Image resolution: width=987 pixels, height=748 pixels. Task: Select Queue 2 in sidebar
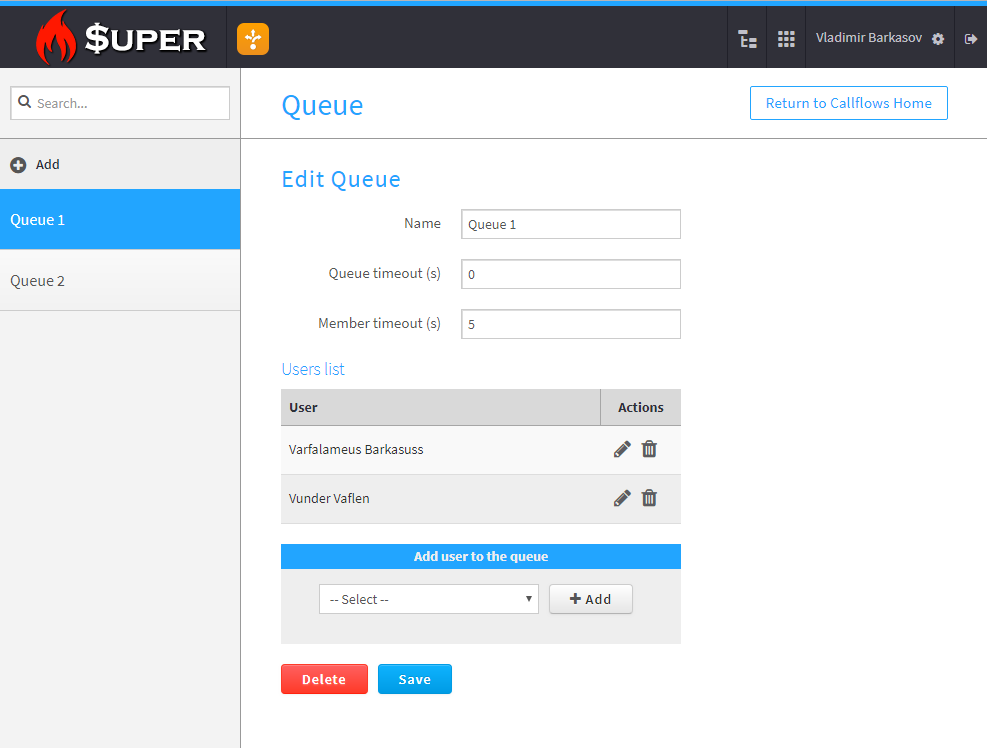tap(120, 281)
